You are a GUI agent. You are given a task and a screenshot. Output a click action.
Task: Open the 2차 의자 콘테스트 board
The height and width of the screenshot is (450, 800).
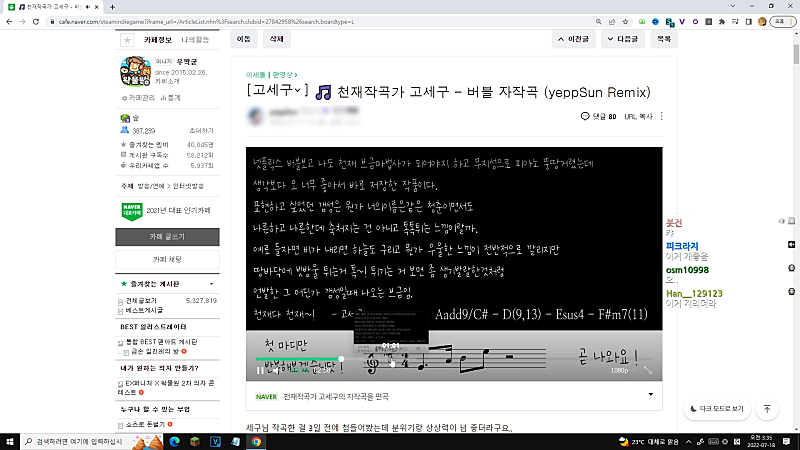tap(166, 388)
